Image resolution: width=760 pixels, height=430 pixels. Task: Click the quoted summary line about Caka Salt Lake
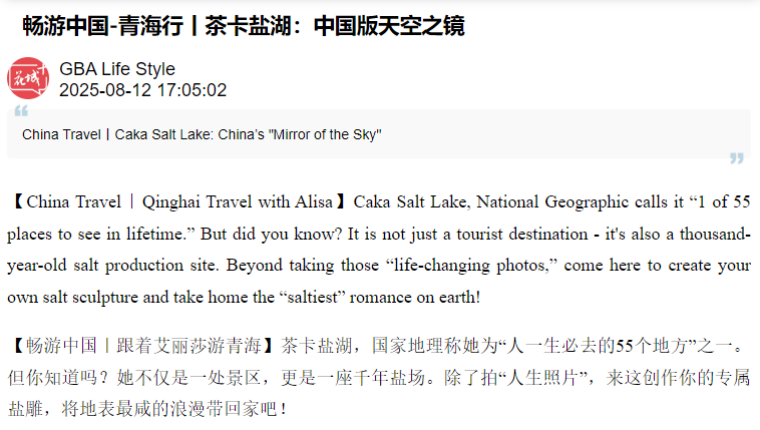(x=202, y=134)
